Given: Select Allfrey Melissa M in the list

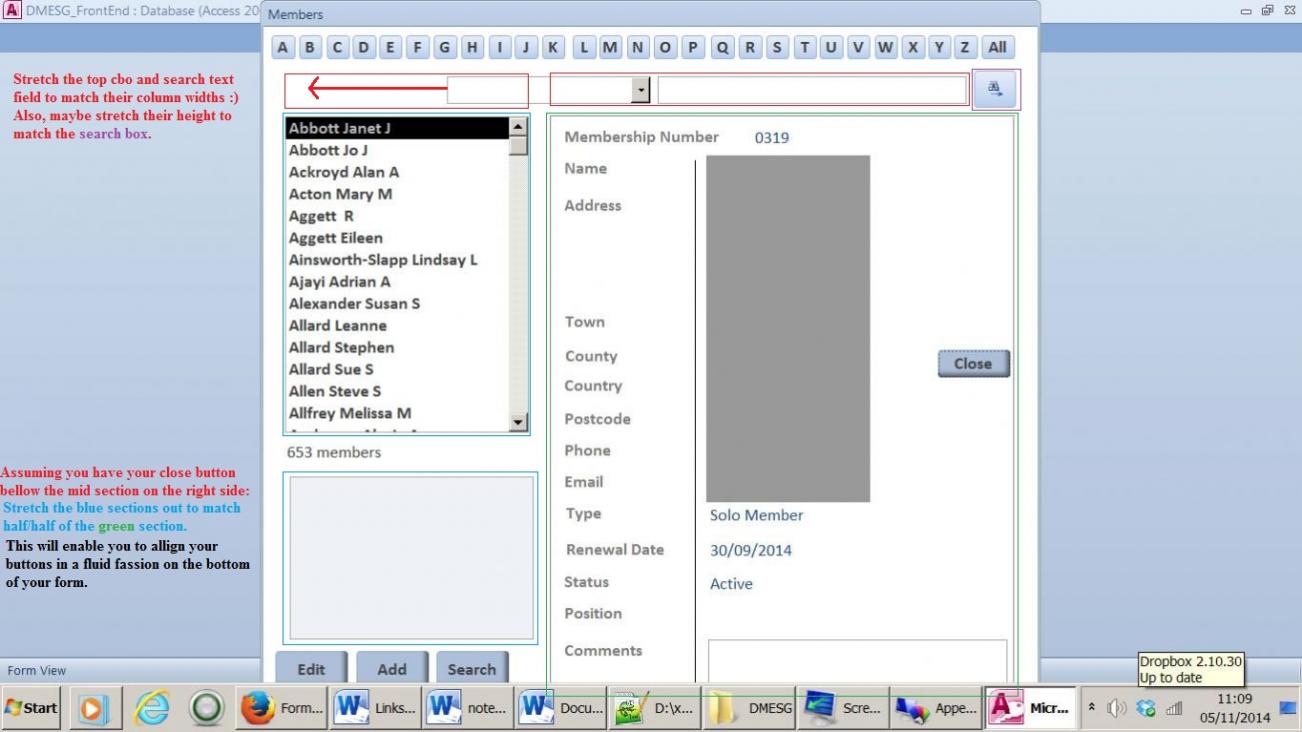Looking at the screenshot, I should point(397,413).
